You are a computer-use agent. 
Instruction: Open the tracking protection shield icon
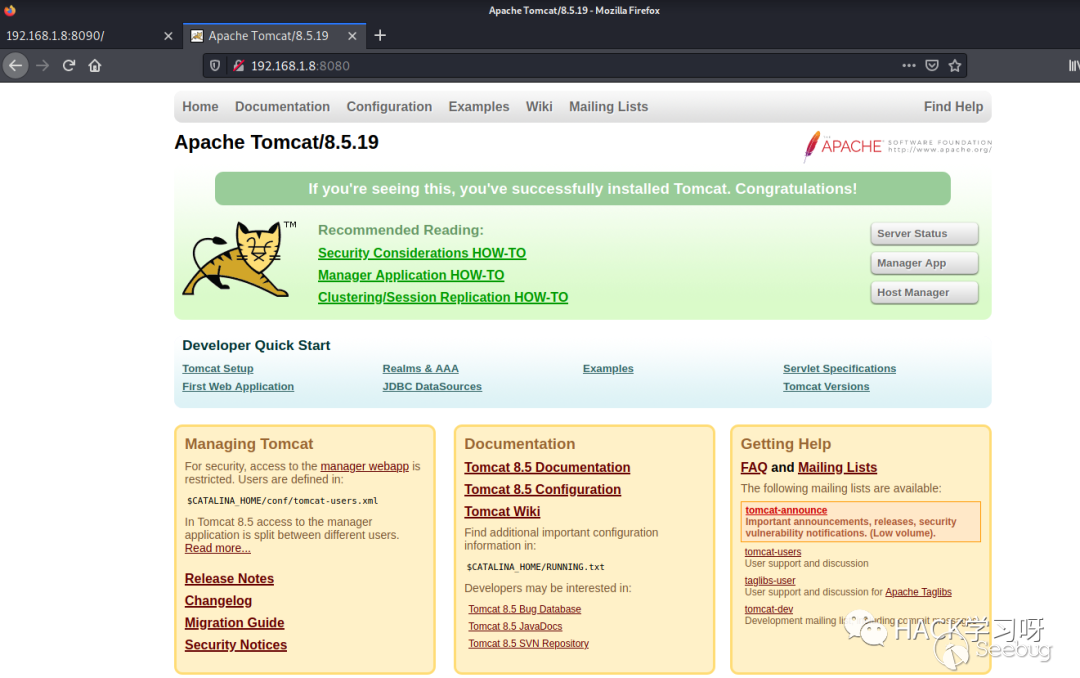point(215,65)
